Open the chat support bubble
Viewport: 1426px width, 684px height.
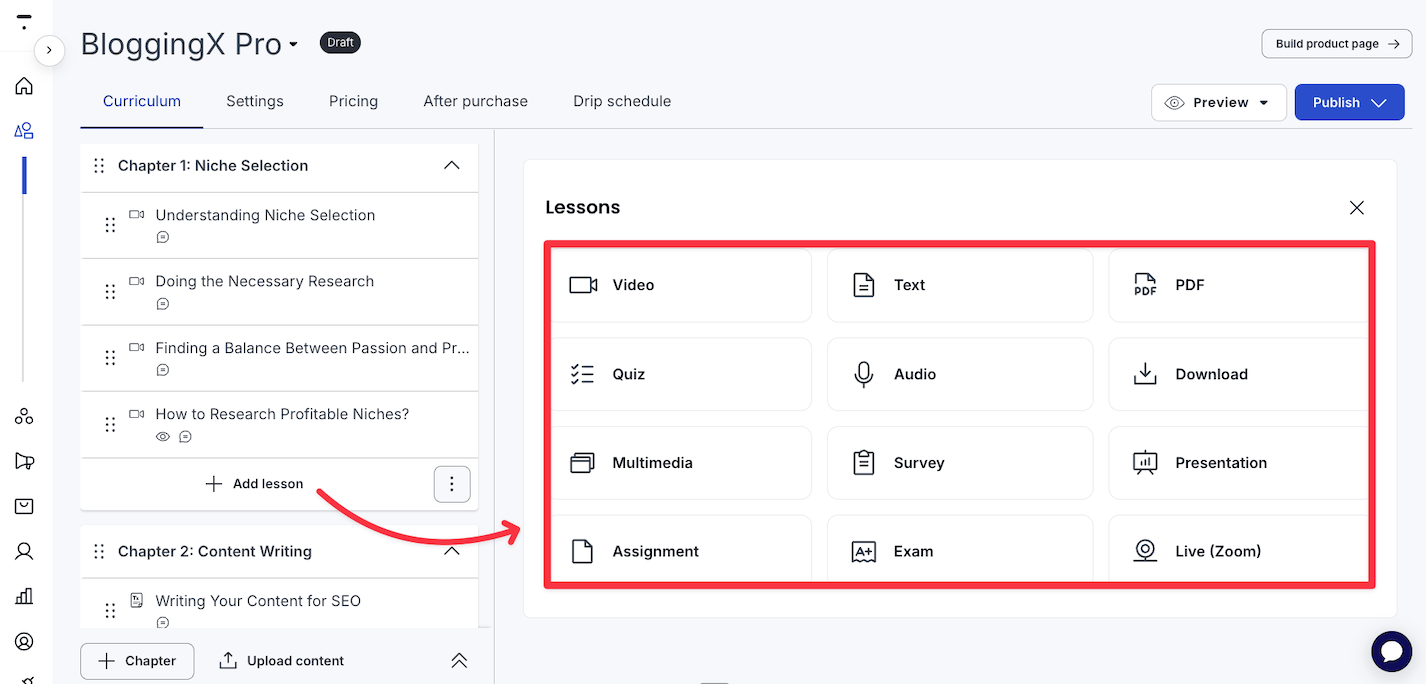tap(1391, 652)
